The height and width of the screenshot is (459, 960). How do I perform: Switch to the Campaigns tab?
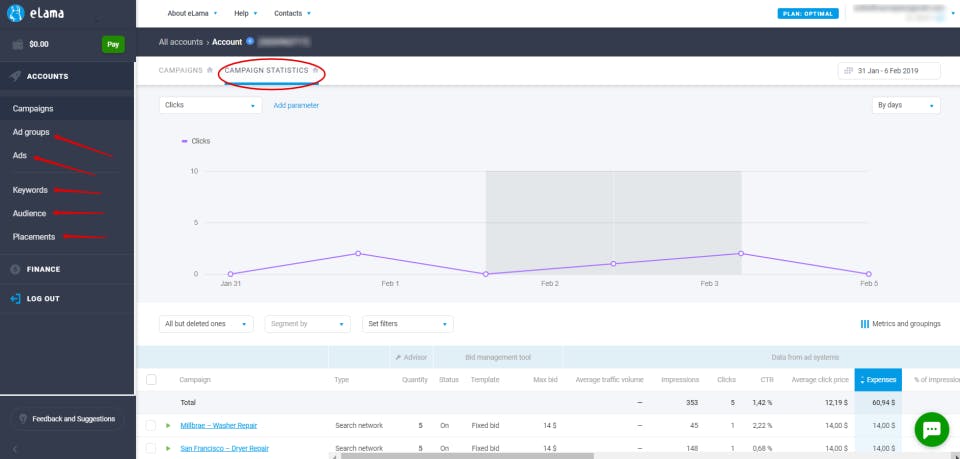pyautogui.click(x=181, y=70)
